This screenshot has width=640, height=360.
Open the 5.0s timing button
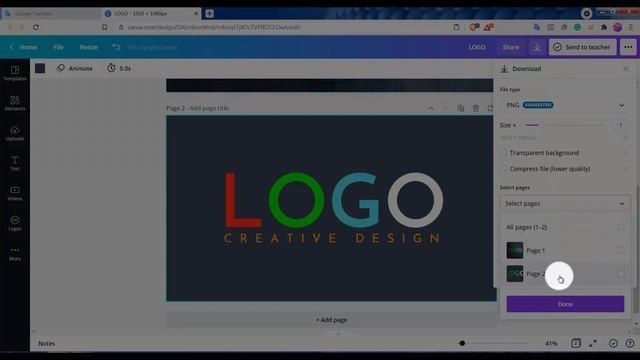click(x=119, y=68)
